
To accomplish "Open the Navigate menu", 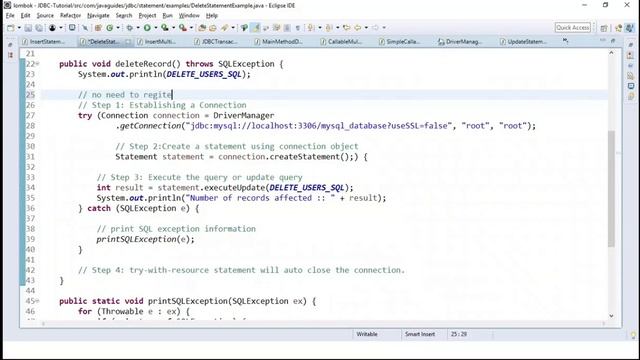I will pos(98,16).
